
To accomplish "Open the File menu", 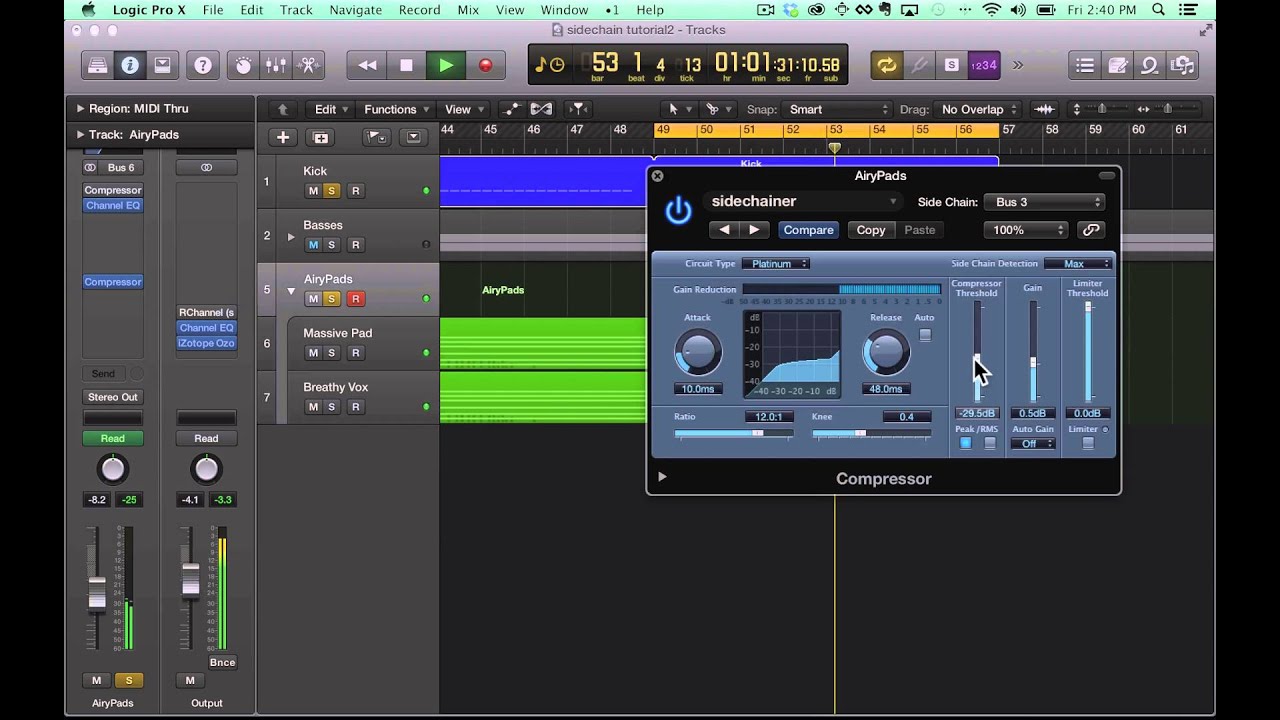I will coord(213,10).
